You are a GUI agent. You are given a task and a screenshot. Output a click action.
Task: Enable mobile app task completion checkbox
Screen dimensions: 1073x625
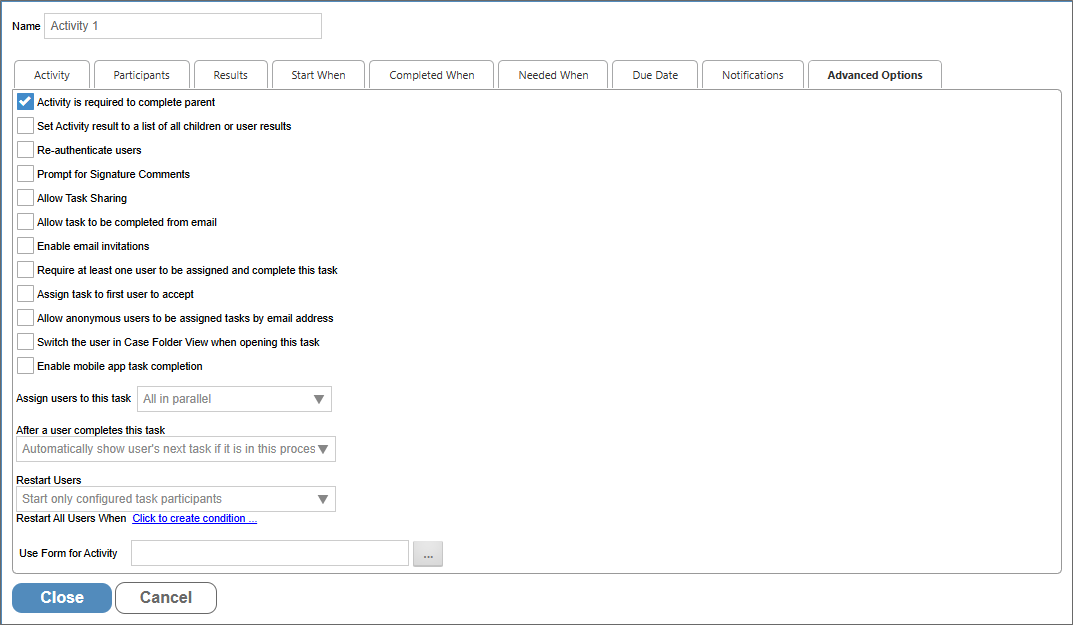(x=26, y=366)
